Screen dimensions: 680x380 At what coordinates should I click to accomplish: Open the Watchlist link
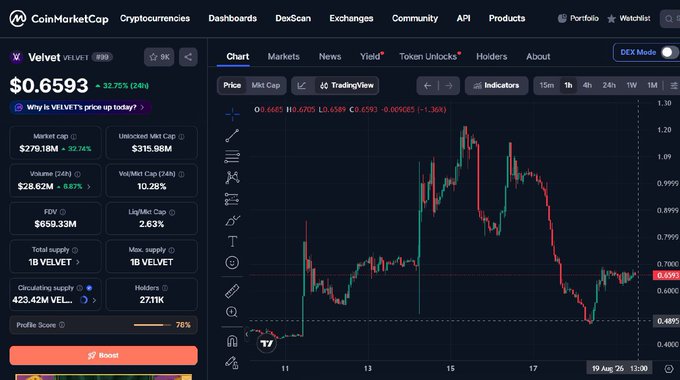pos(629,19)
